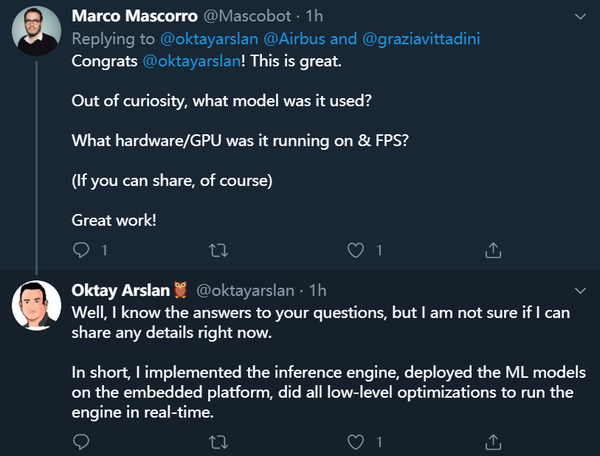This screenshot has width=600, height=456.
Task: Like Marco Mascorro's tweet
Action: tap(355, 251)
